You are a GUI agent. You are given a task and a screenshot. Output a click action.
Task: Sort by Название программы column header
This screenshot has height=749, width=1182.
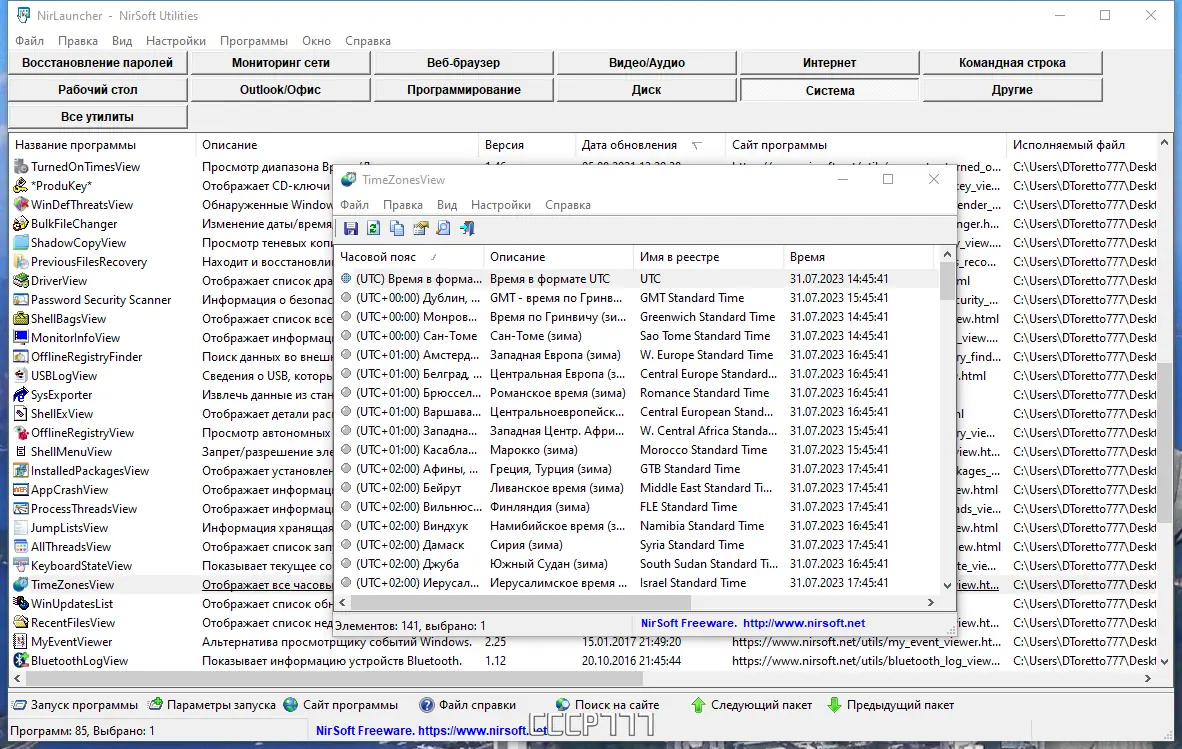point(102,145)
